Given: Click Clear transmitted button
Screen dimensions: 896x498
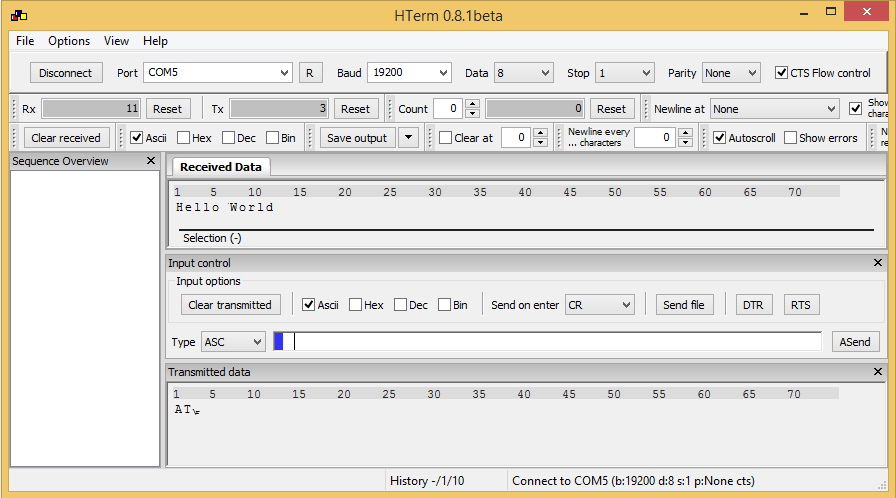Looking at the screenshot, I should 230,304.
